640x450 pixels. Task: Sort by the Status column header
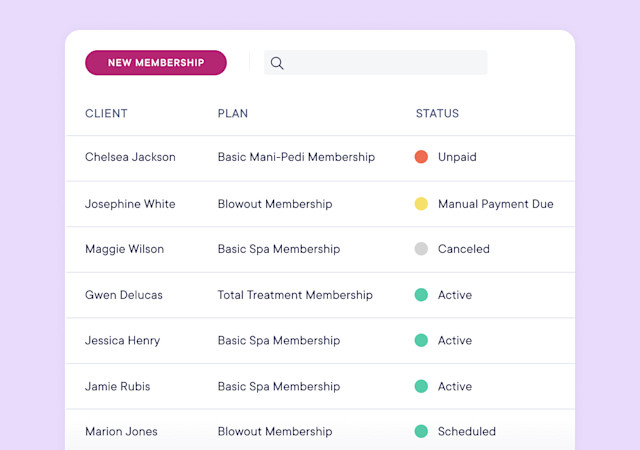click(437, 113)
